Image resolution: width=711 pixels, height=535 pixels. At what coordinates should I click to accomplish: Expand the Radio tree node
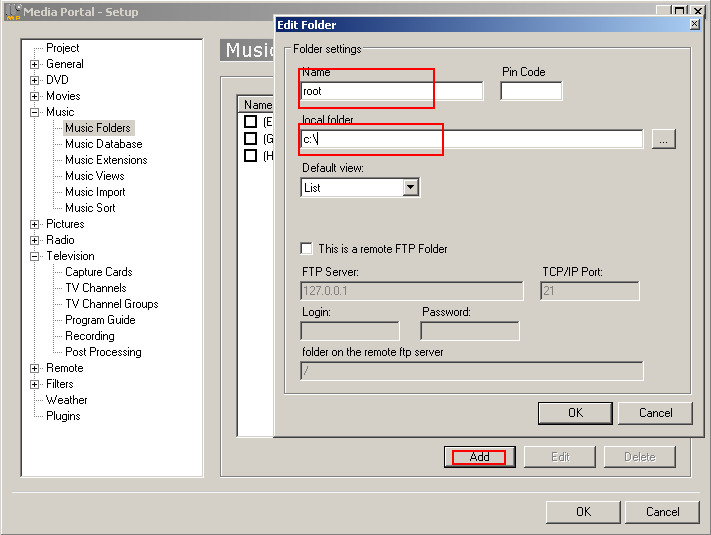point(34,240)
